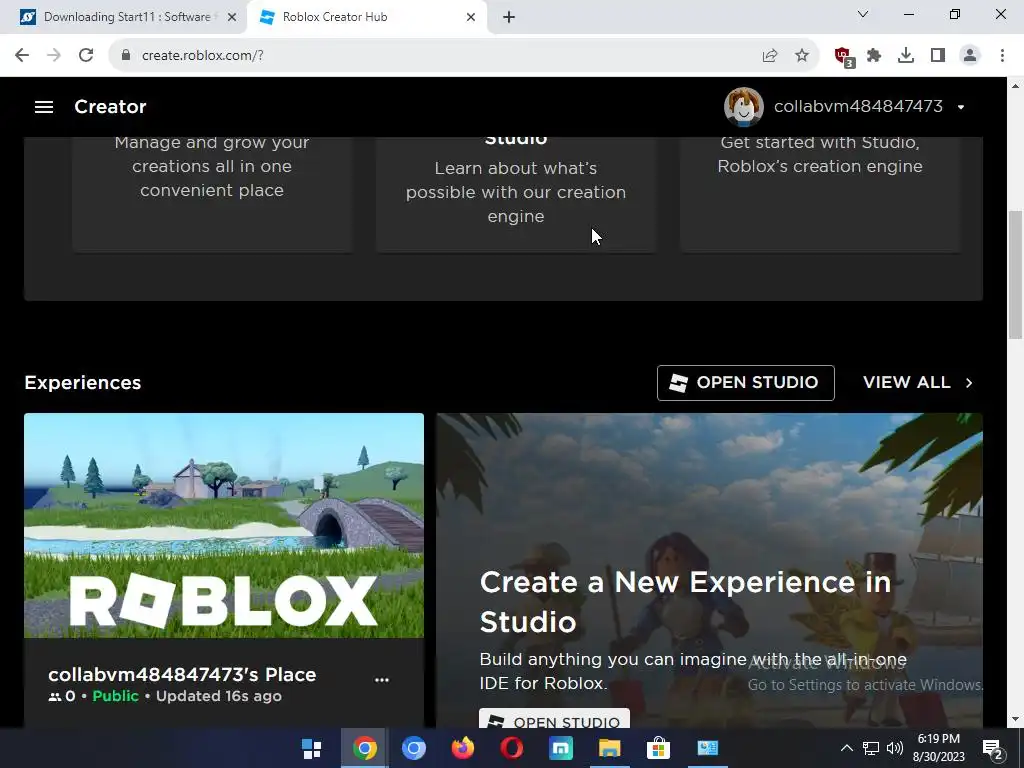
Task: Click the page vertical scrollbar thumb
Action: point(1015,274)
